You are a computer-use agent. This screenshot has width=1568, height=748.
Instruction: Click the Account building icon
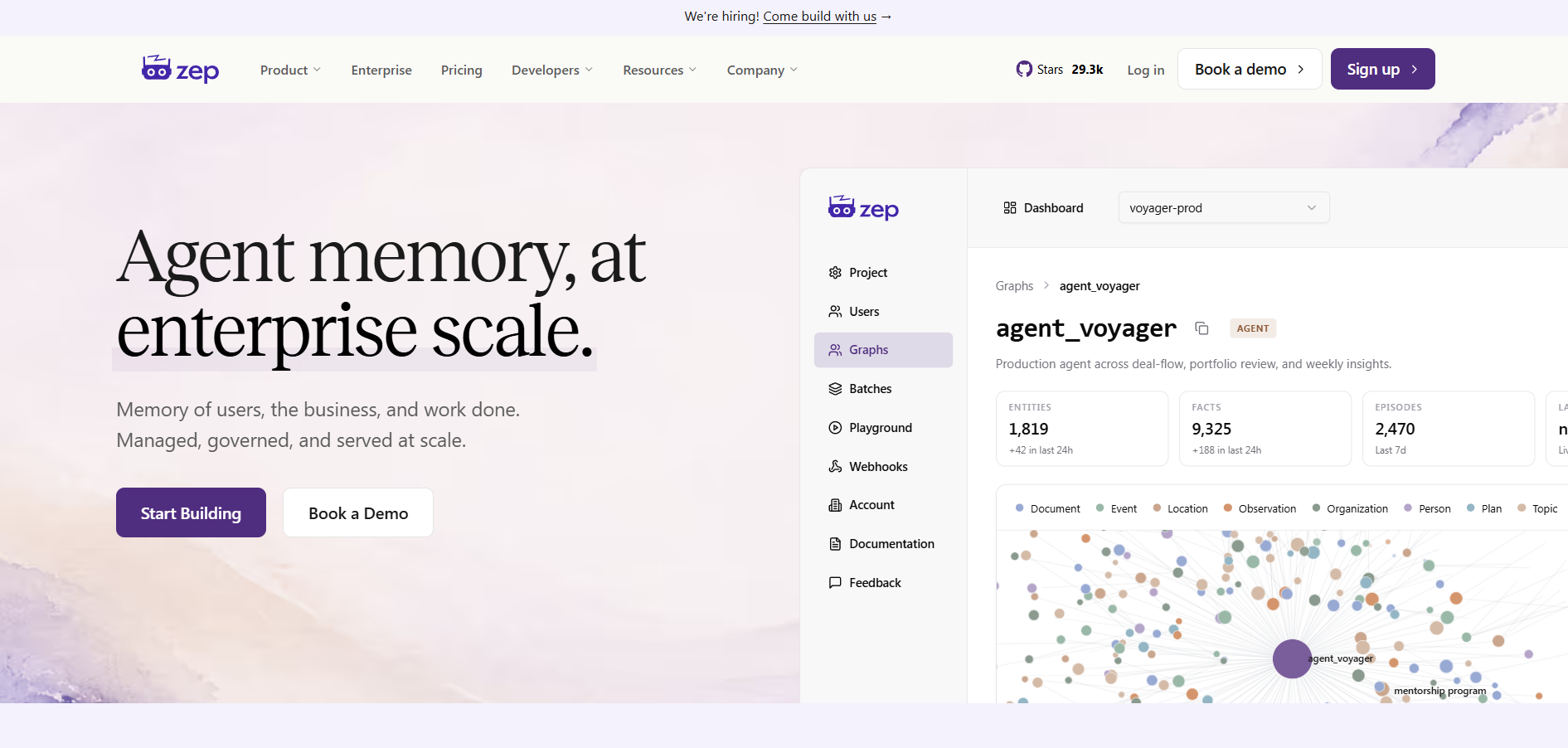coord(835,505)
